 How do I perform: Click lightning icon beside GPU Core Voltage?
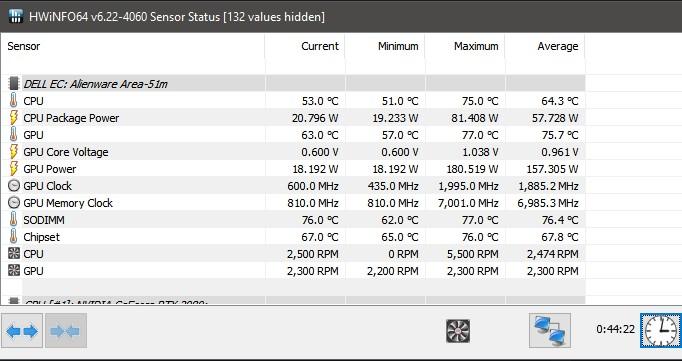coord(14,151)
